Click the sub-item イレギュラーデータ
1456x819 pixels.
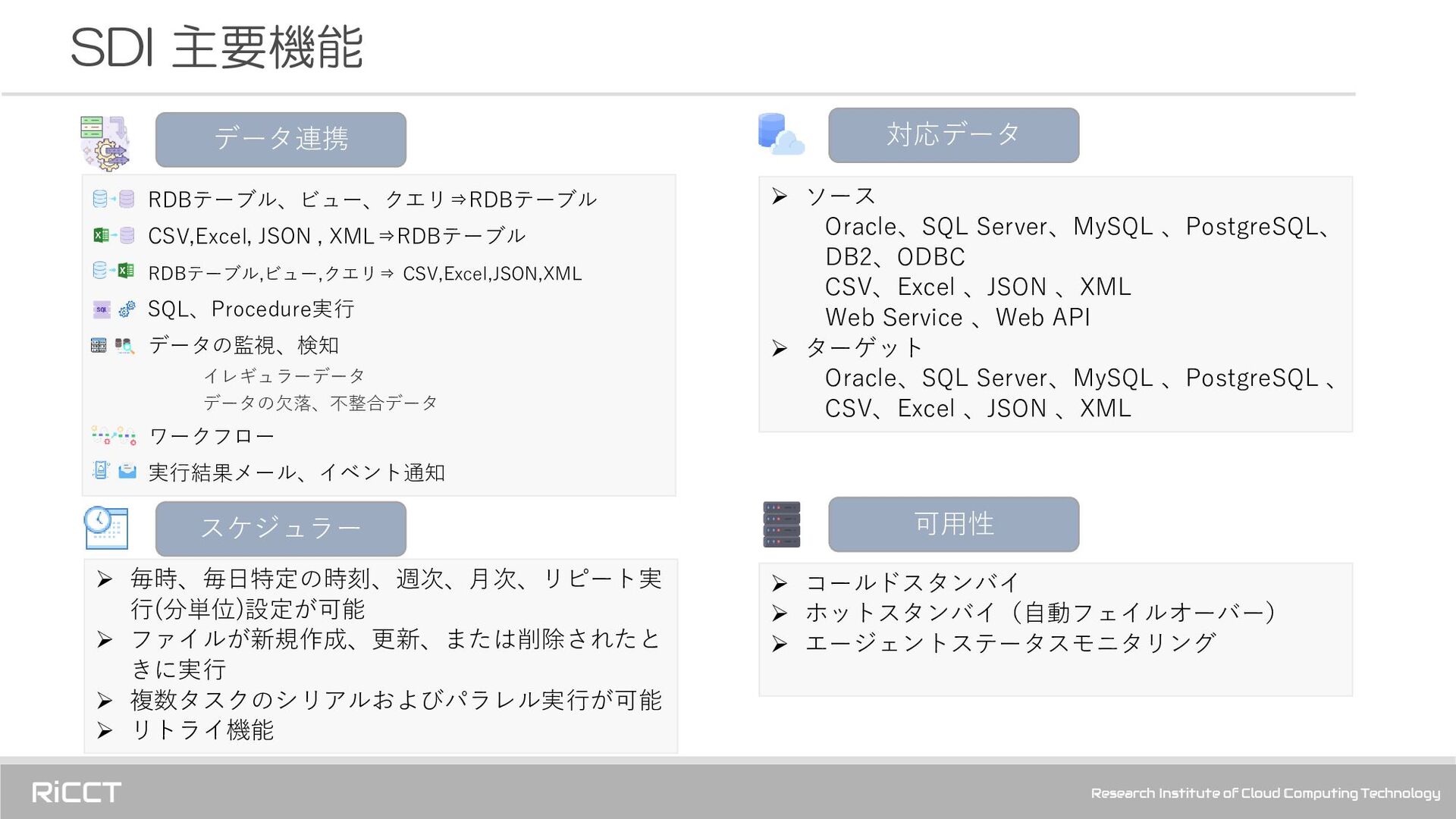[284, 375]
